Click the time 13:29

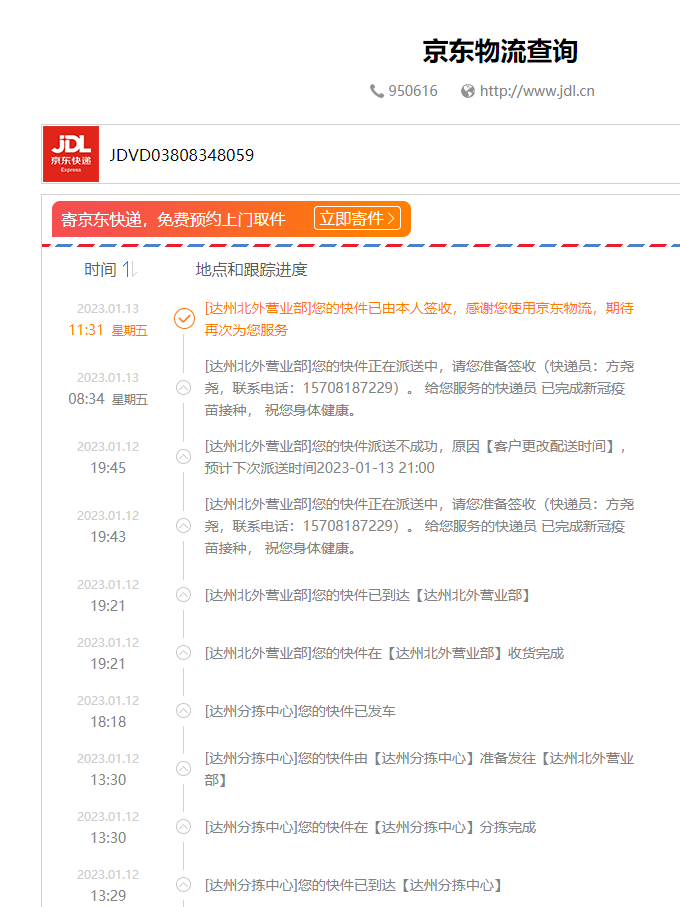(108, 895)
